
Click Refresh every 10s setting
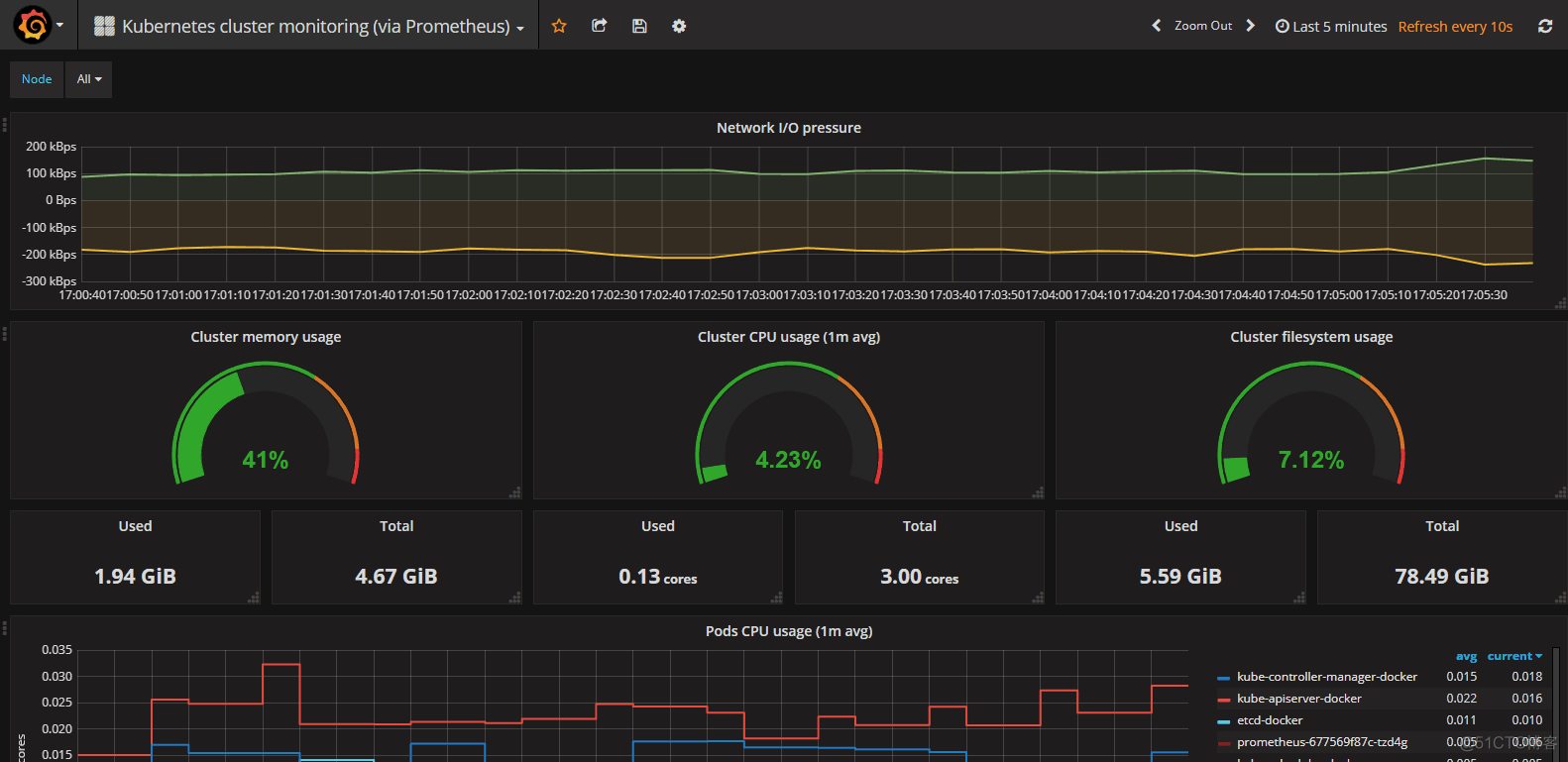tap(1455, 27)
